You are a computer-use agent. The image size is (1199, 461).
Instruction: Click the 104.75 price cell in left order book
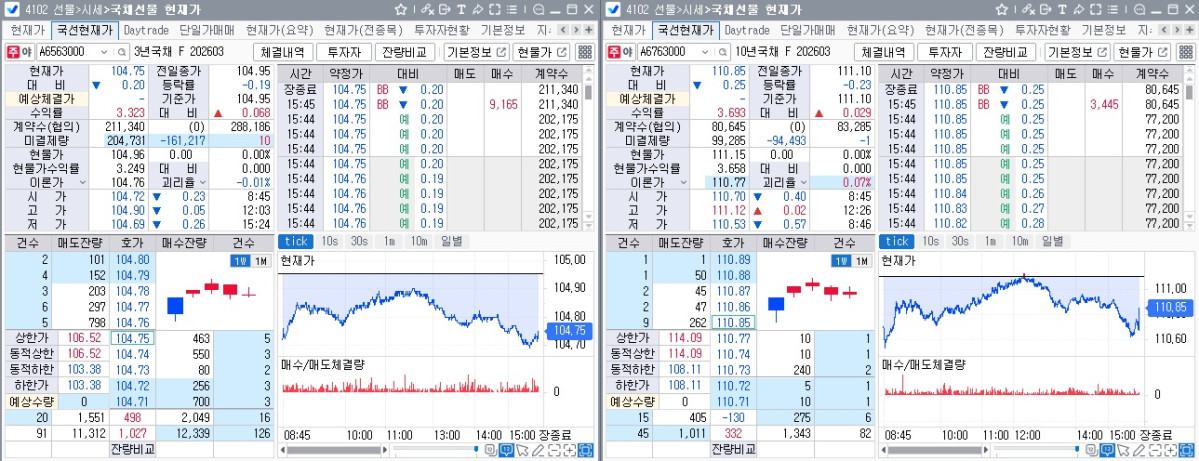pos(133,338)
